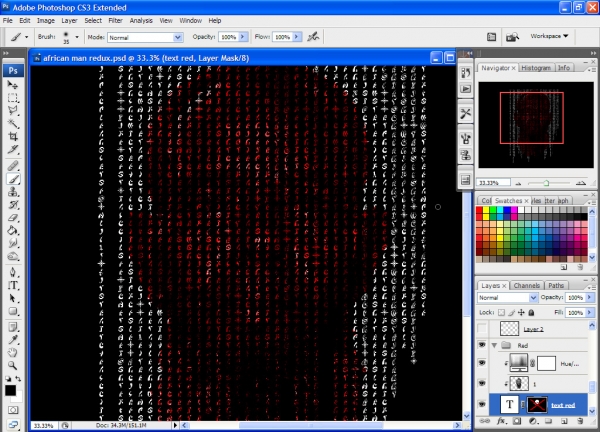600x432 pixels.
Task: Open the Image menu
Action: coord(46,21)
